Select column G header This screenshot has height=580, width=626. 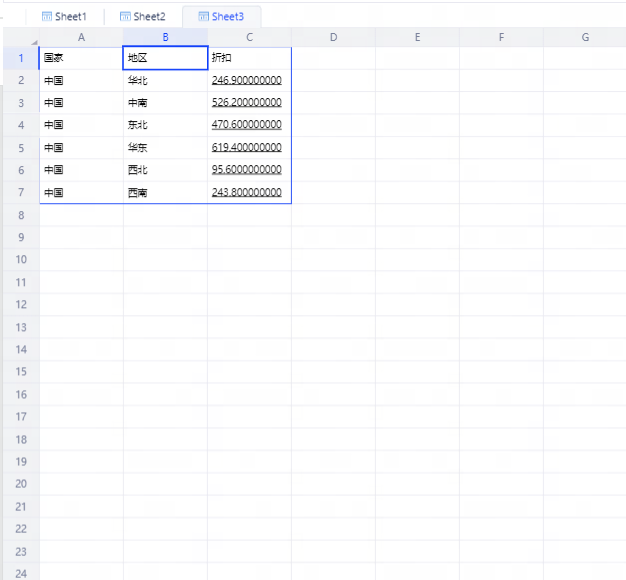pos(585,37)
